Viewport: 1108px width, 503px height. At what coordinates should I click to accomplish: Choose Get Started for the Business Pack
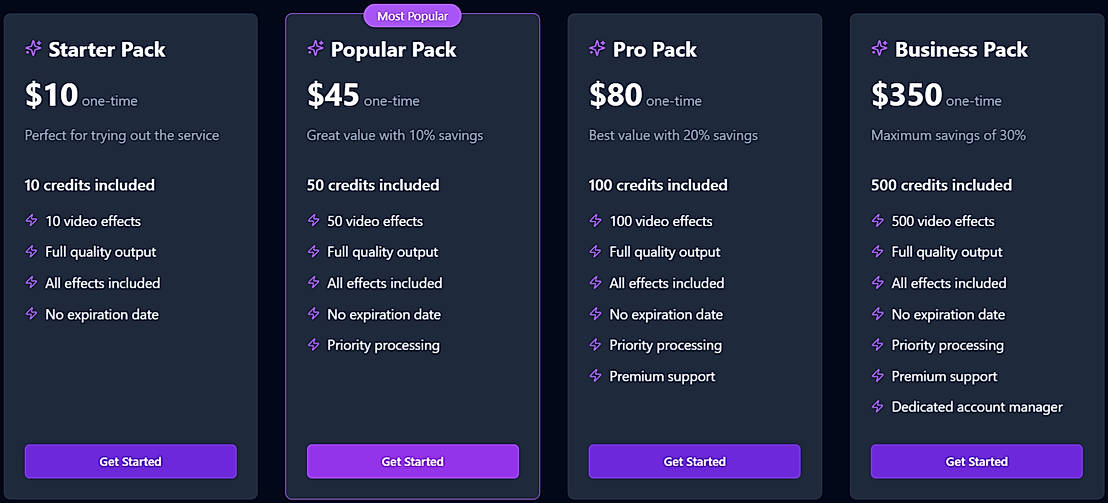click(976, 462)
